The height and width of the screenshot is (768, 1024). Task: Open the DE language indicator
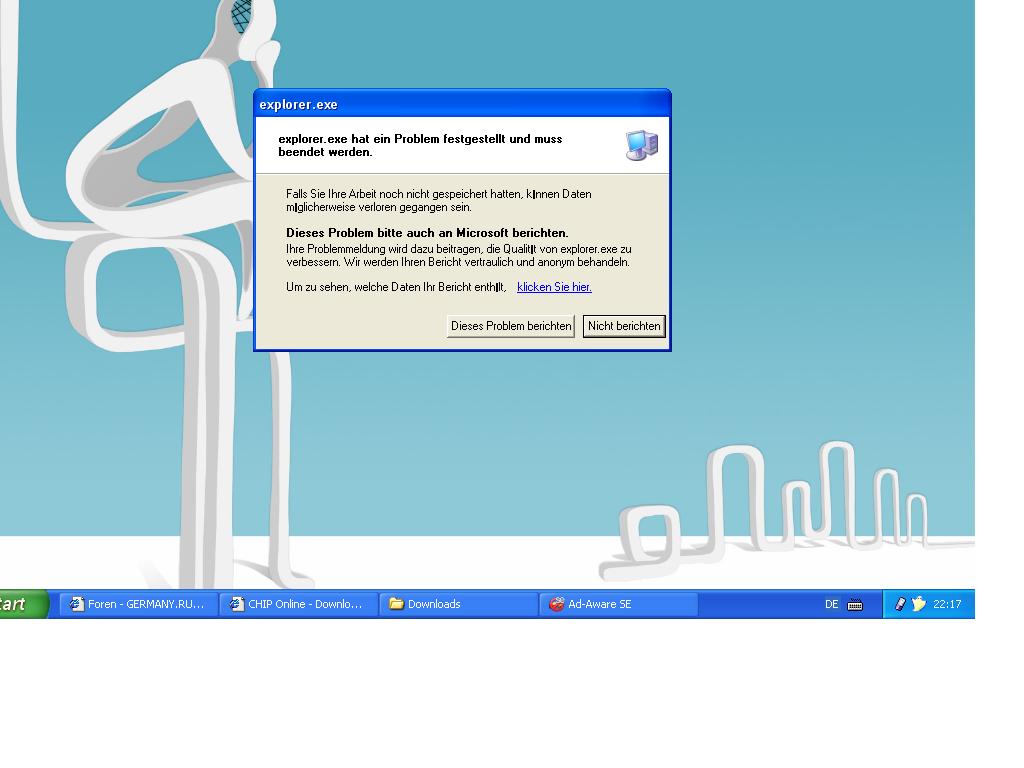[x=831, y=604]
